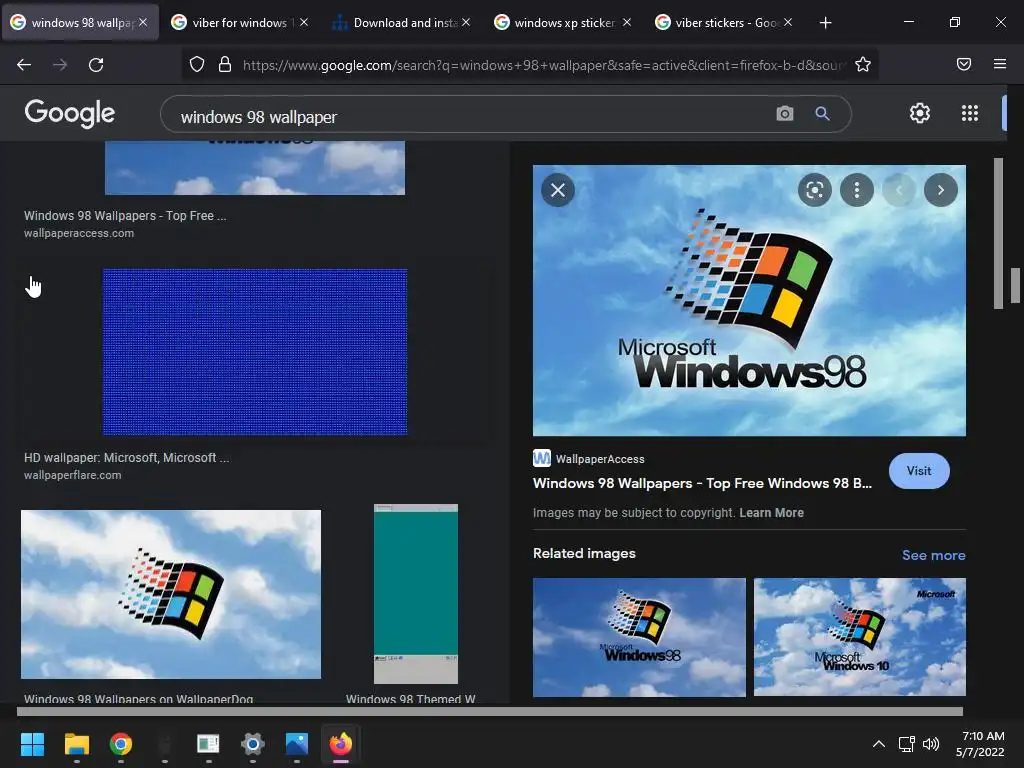
Task: Go back to the previous page
Action: click(24, 65)
